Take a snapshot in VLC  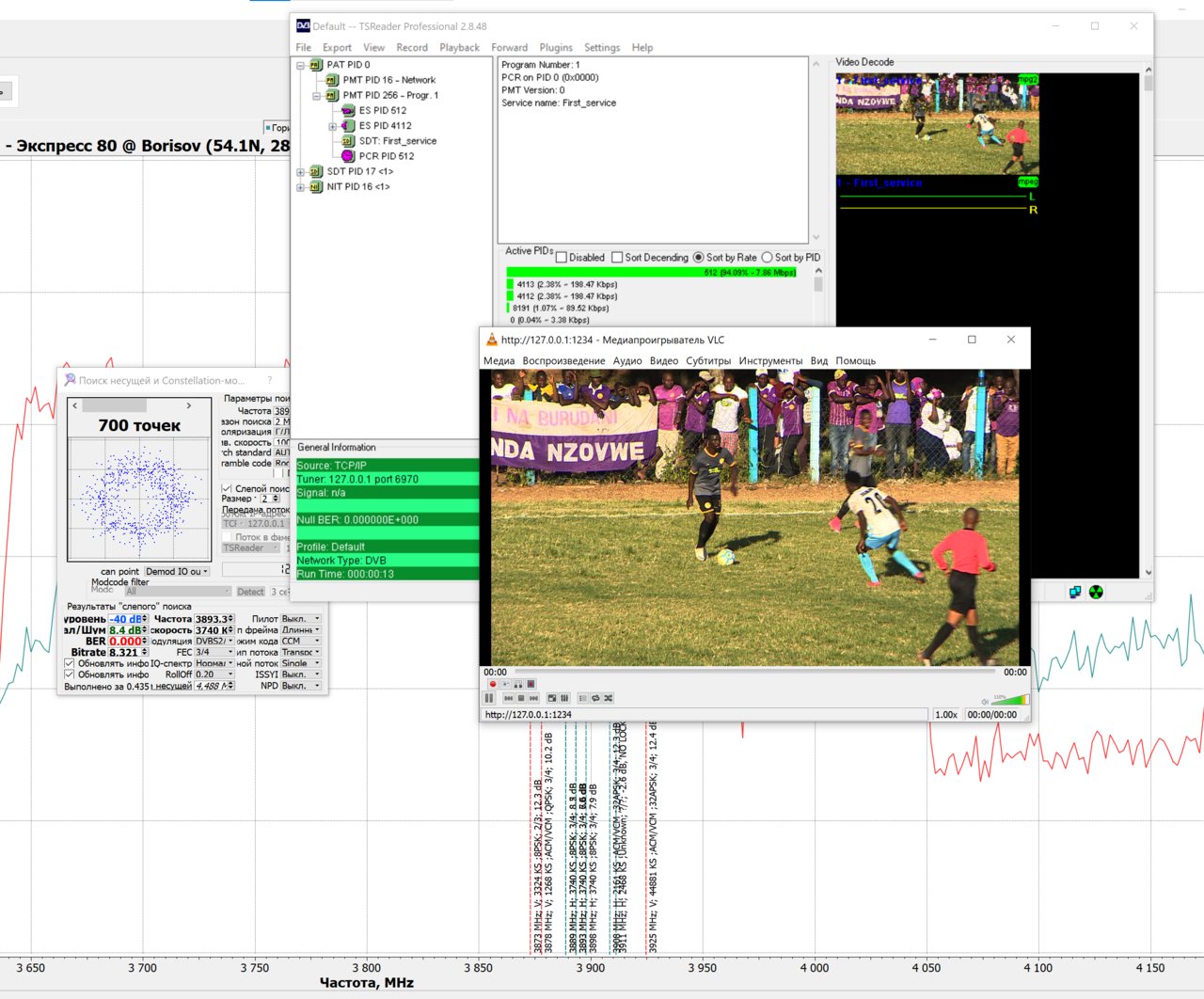[505, 684]
